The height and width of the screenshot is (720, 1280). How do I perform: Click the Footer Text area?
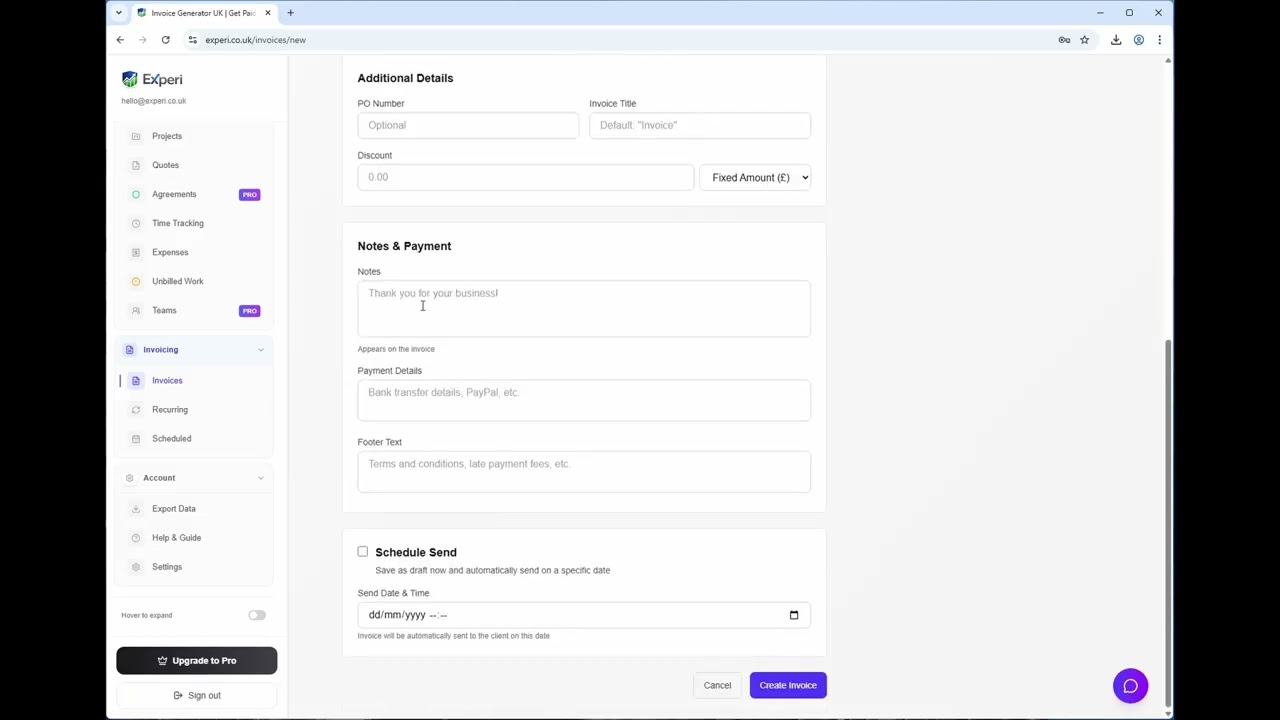pos(584,471)
